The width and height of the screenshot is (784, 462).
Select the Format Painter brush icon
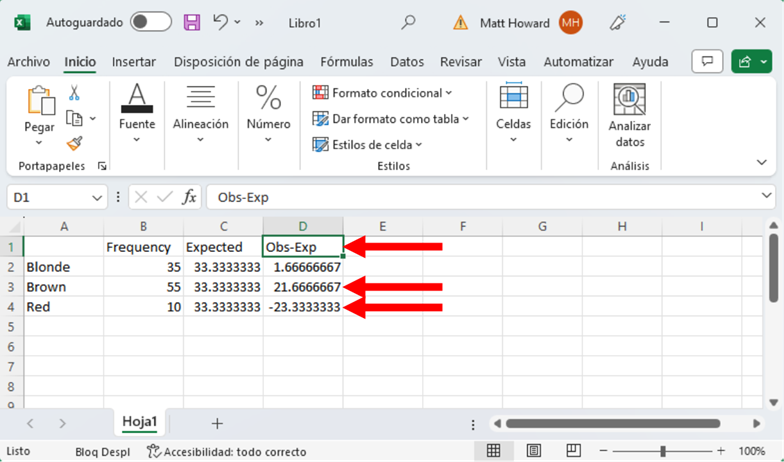tap(74, 143)
